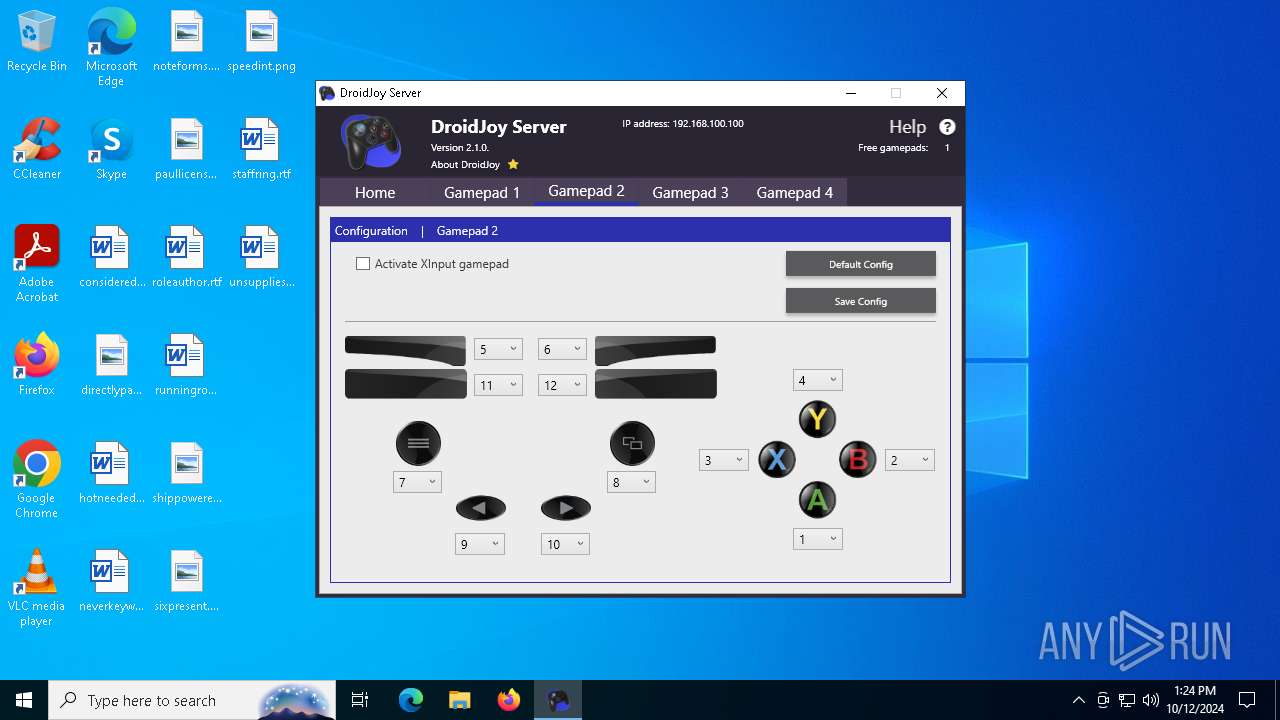Viewport: 1280px width, 720px height.
Task: Select the Gamepad 2 tab
Action: click(586, 191)
